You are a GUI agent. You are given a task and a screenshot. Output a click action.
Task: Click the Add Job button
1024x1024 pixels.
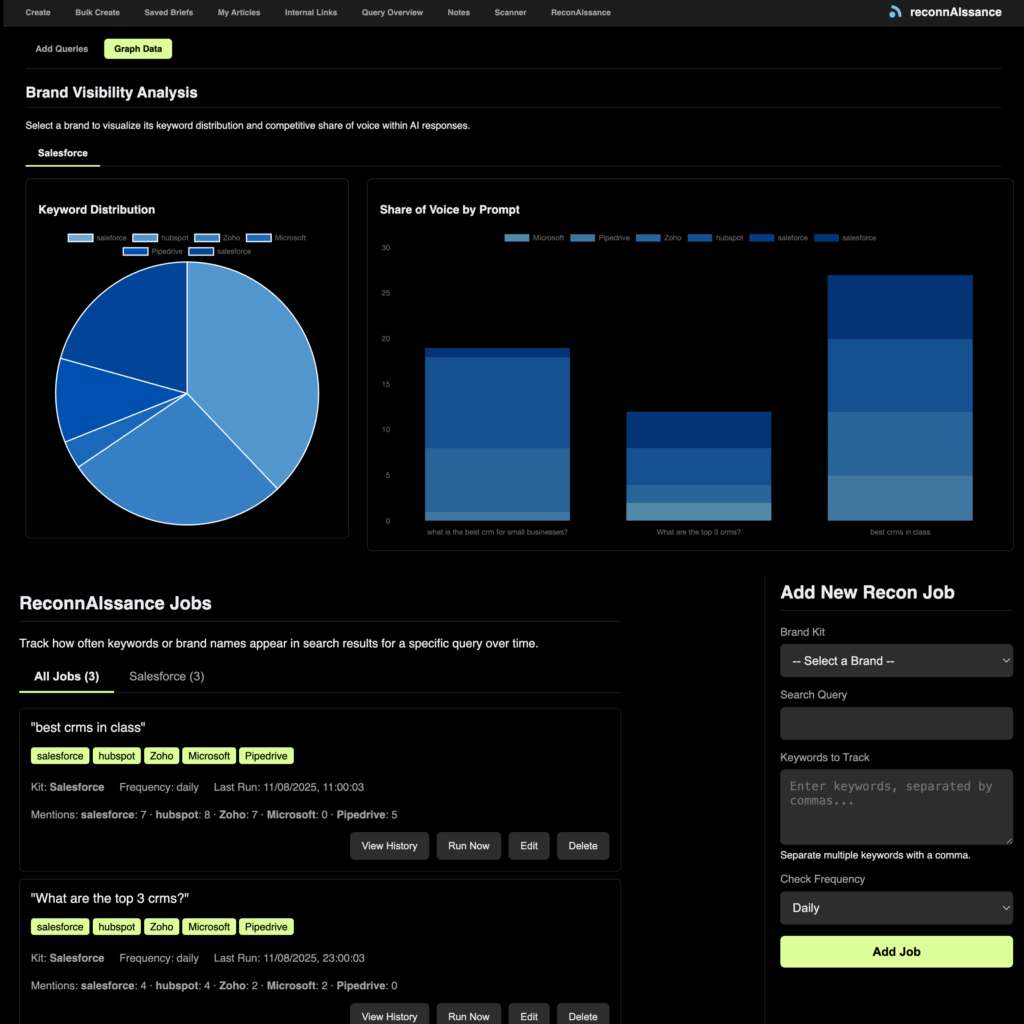click(896, 952)
